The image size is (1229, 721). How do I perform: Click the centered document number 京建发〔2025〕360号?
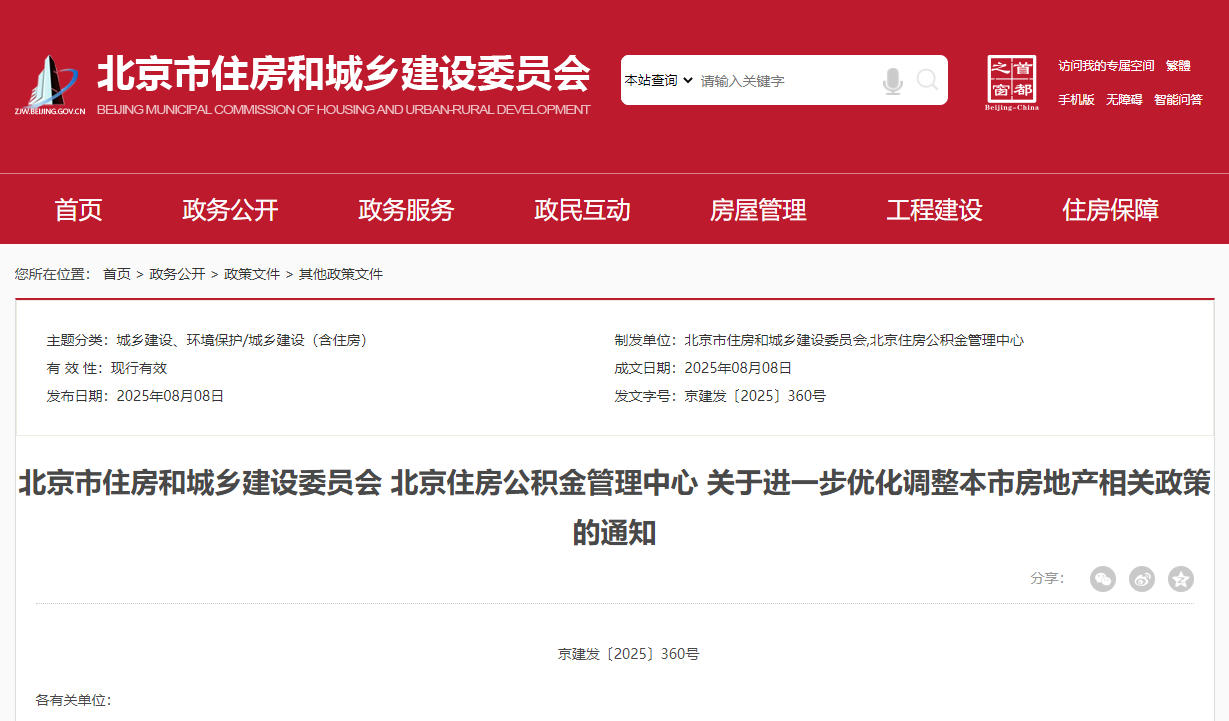tap(629, 654)
